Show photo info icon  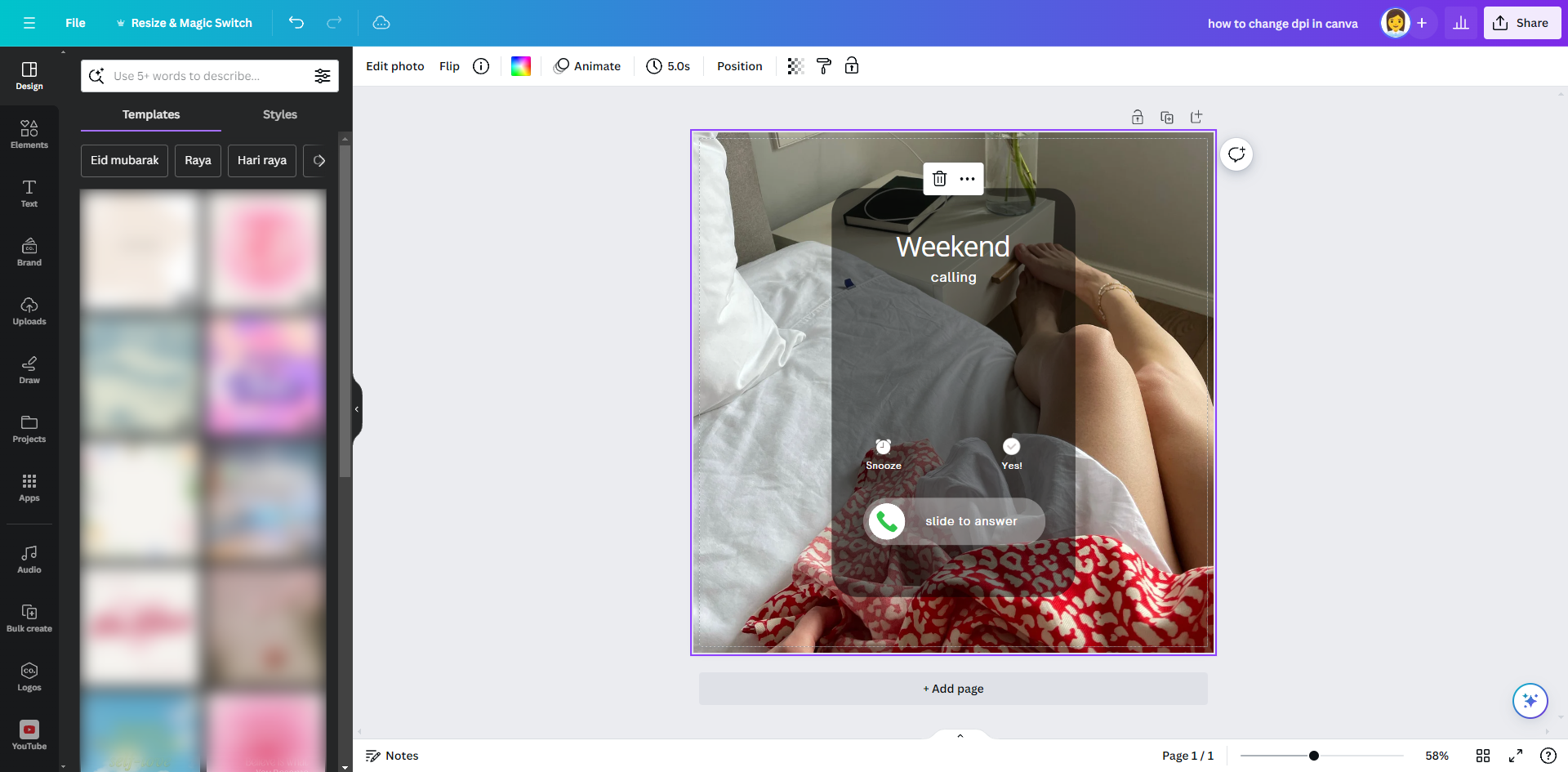(481, 66)
